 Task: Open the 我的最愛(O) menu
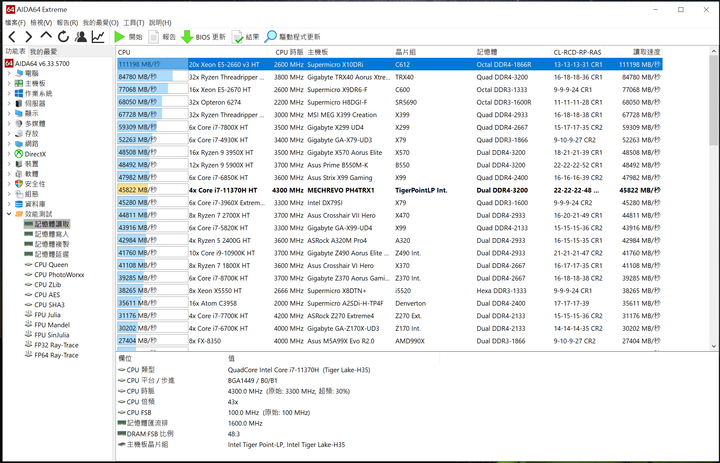point(101,23)
